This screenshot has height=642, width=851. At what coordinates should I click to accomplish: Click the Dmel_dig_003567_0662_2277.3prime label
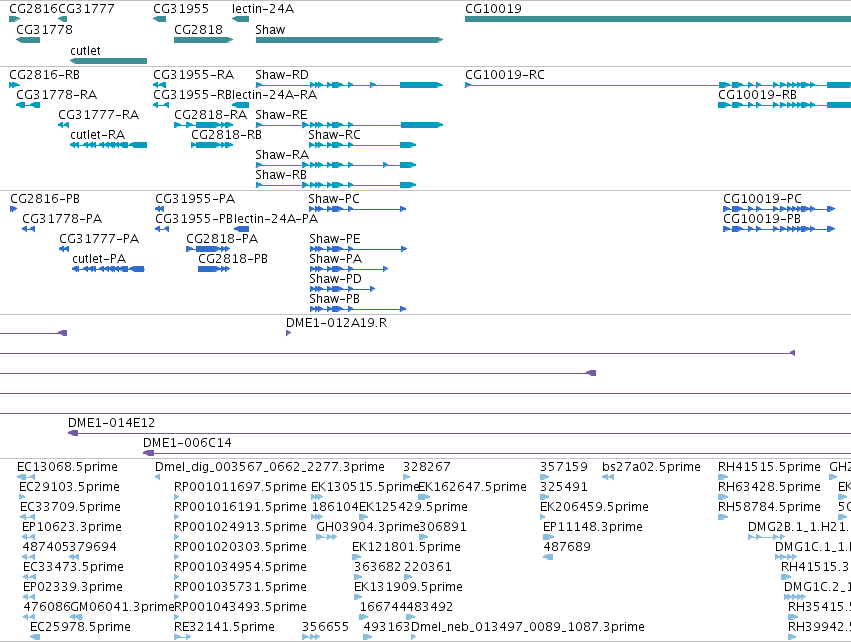(x=270, y=467)
